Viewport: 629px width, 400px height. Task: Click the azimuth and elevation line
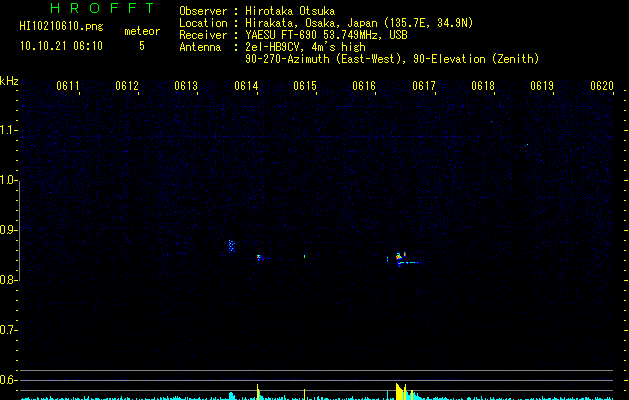coord(392,59)
